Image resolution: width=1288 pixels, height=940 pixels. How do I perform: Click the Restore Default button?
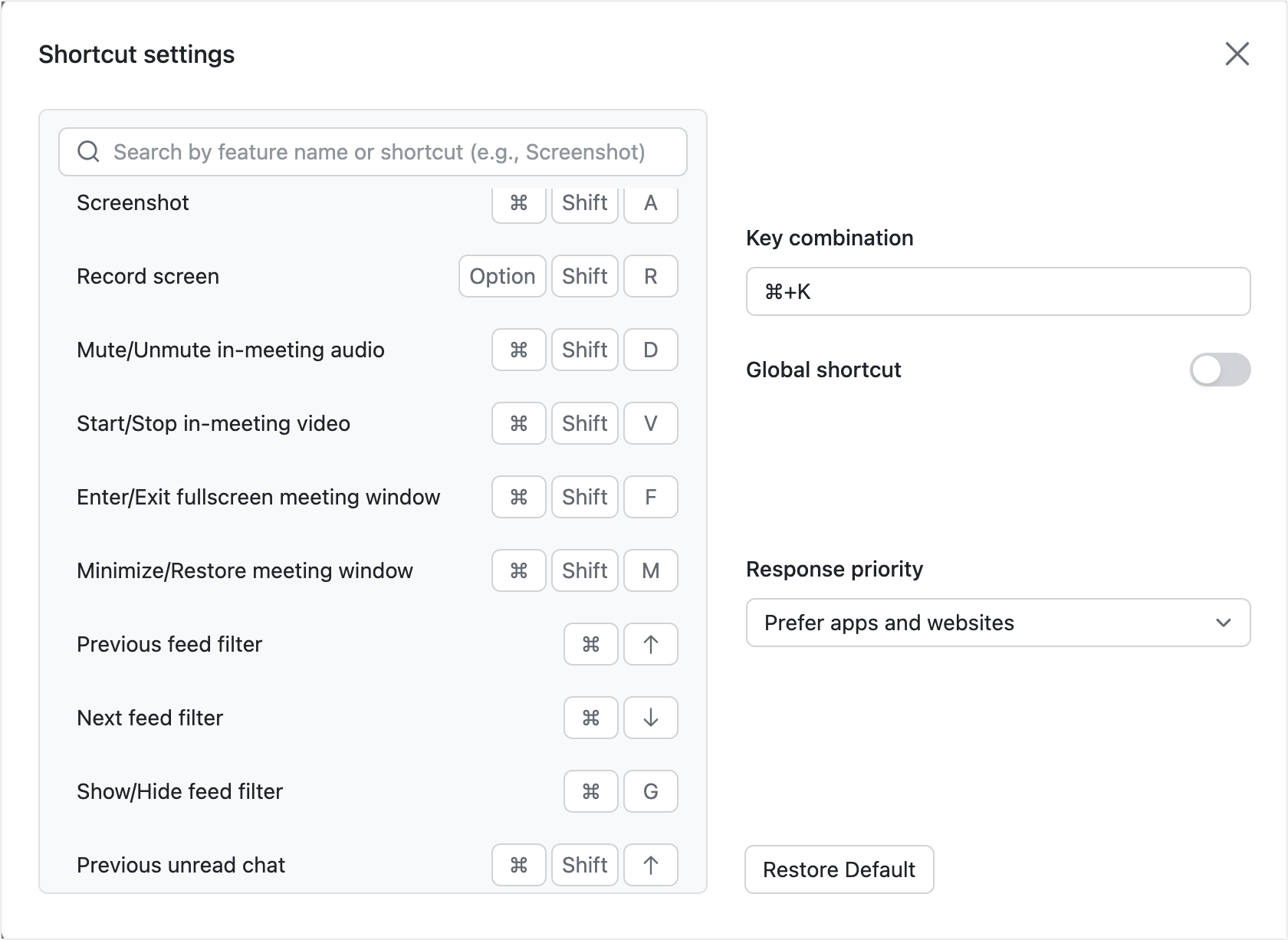point(839,869)
